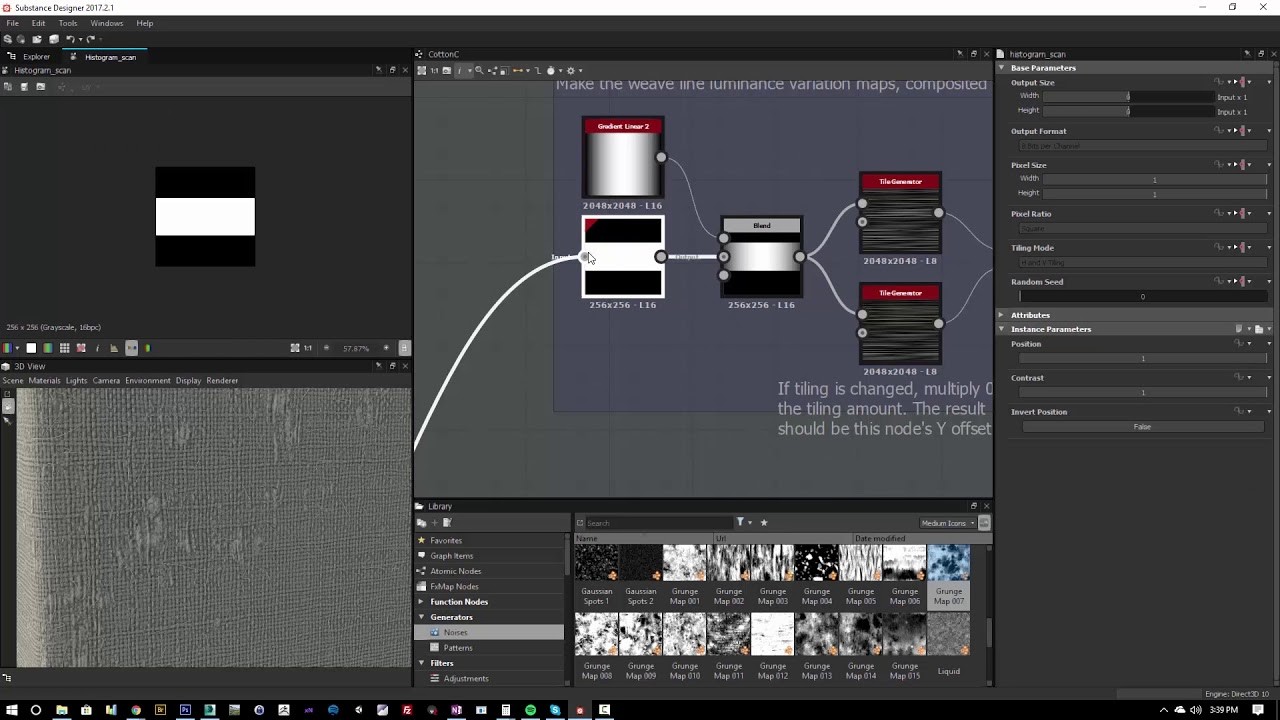Click the redo arrow in main toolbar
Viewport: 1280px width, 720px height.
point(90,39)
